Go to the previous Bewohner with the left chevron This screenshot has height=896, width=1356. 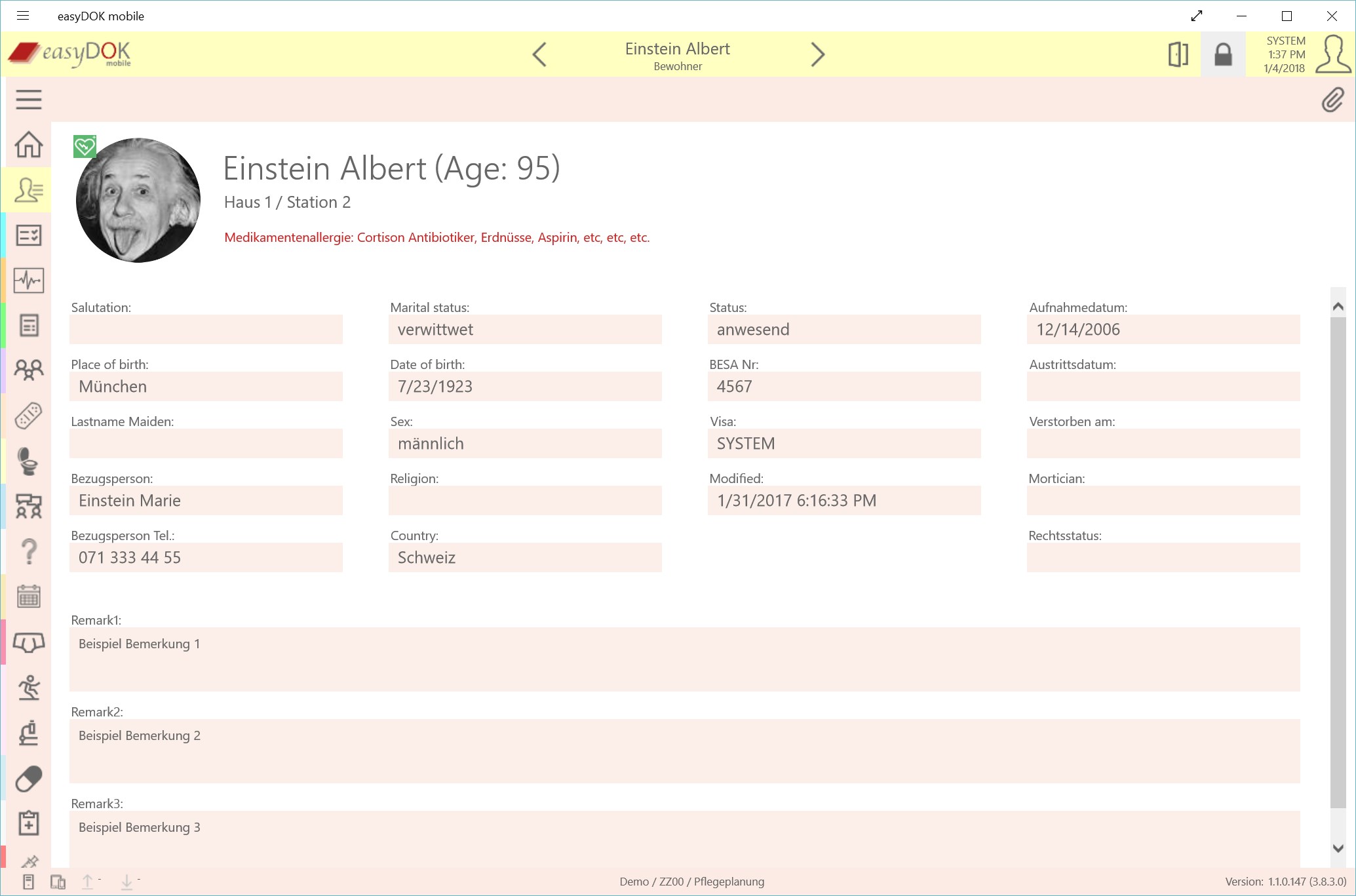539,54
